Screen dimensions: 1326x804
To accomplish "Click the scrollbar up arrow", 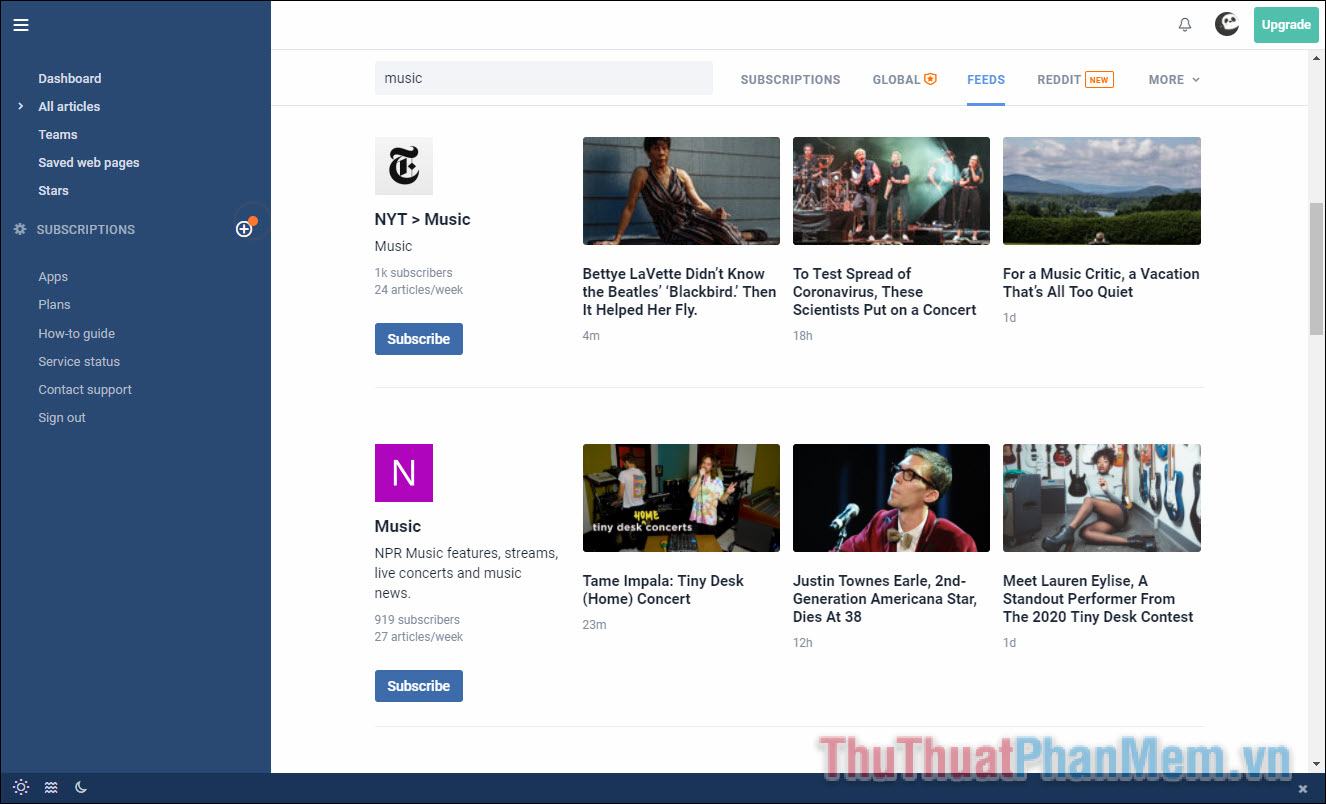I will coord(1316,58).
